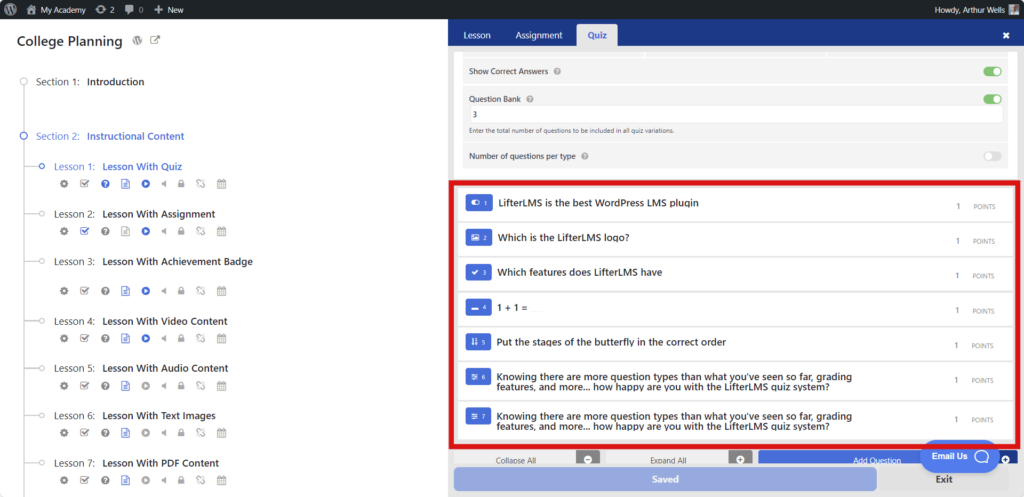Image resolution: width=1024 pixels, height=497 pixels.
Task: Click help icon next to Show Correct Answers
Action: (557, 71)
